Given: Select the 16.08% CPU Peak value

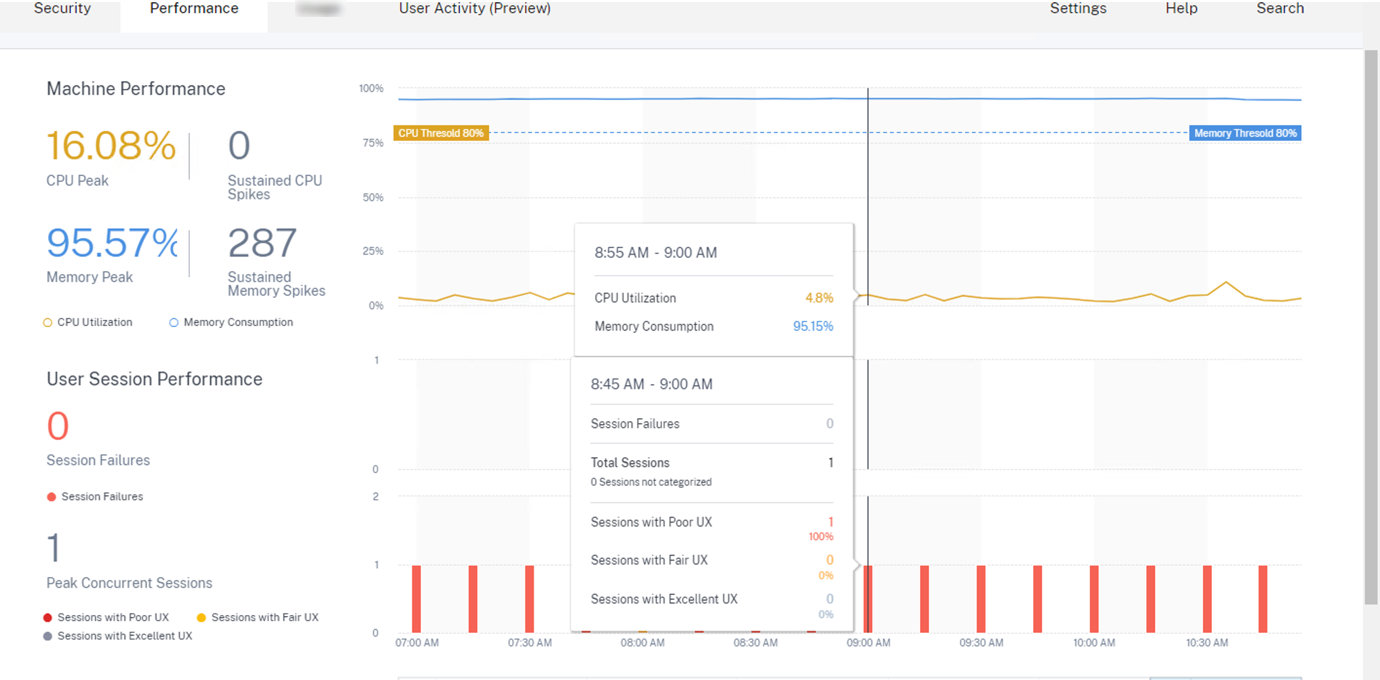Looking at the screenshot, I should (111, 146).
